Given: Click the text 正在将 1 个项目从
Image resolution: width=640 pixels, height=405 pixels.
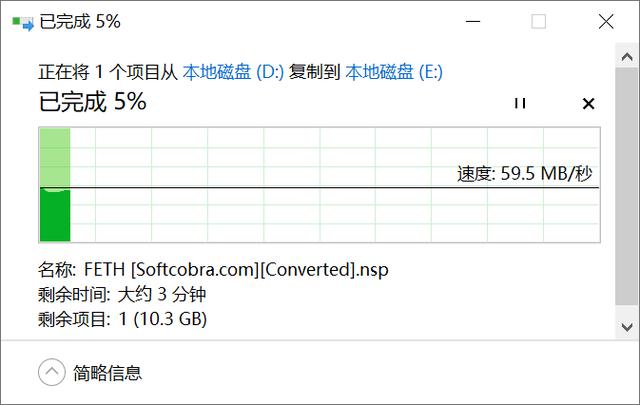Looking at the screenshot, I should 108,71.
